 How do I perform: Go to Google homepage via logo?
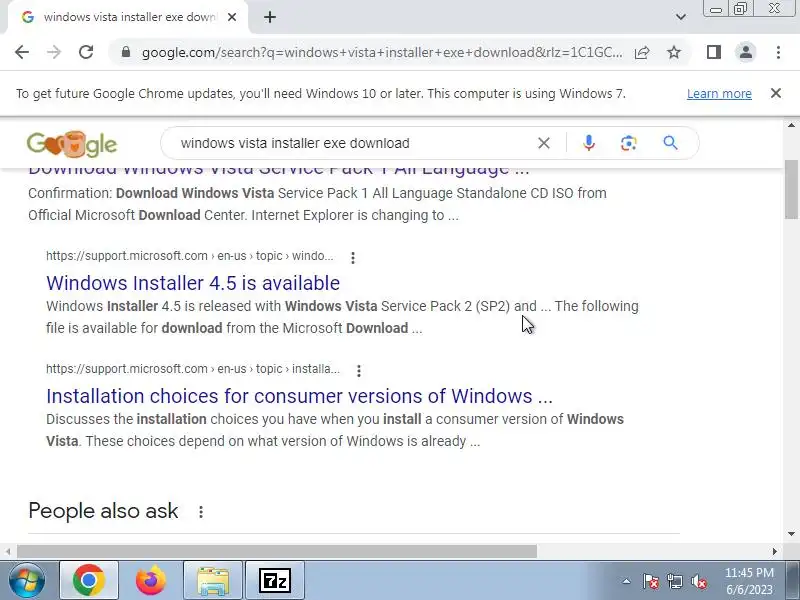72,144
